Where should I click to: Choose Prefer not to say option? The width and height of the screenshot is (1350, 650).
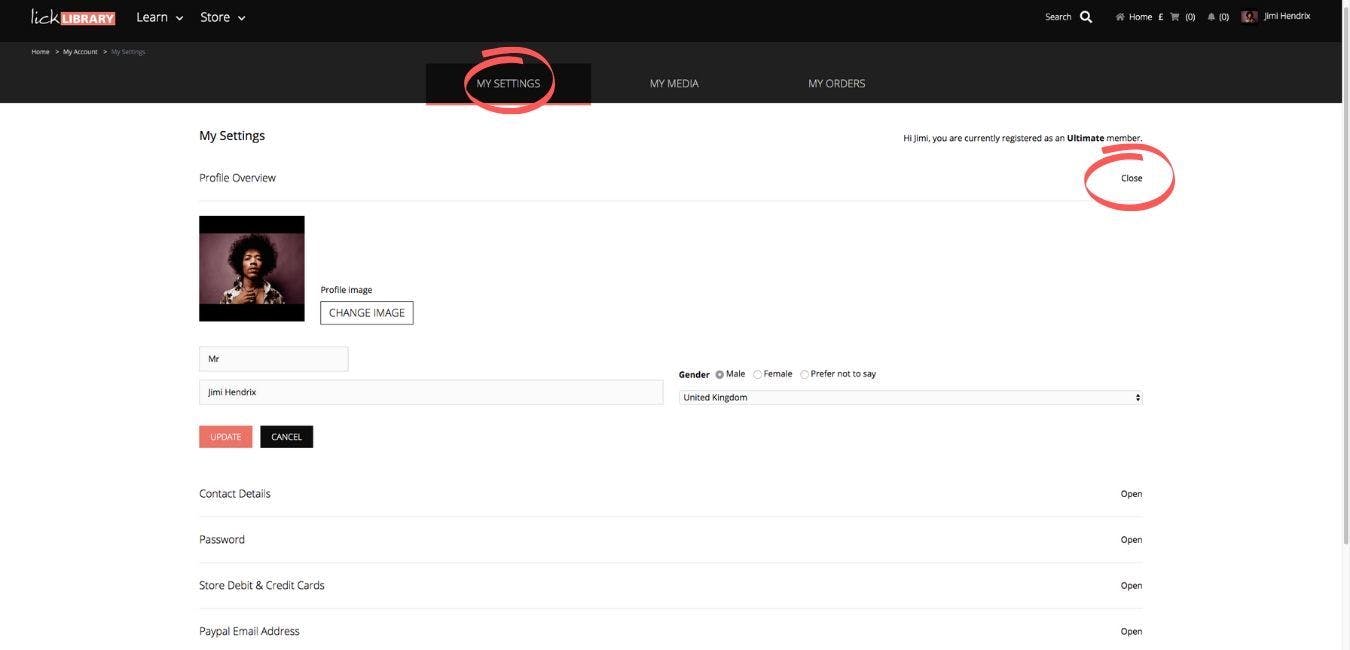click(805, 375)
